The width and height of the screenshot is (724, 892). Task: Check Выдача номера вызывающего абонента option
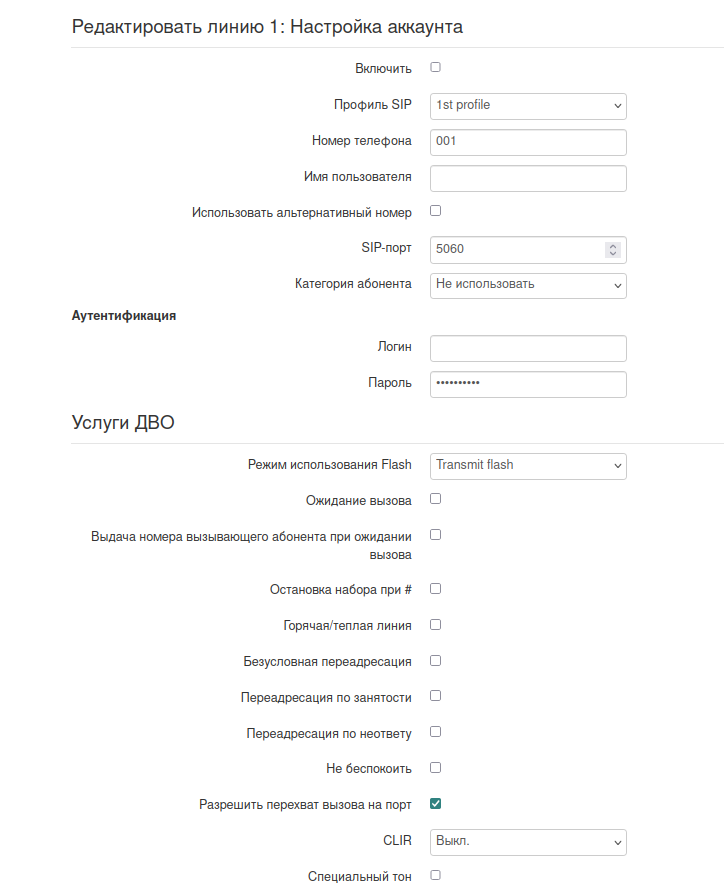pos(435,535)
